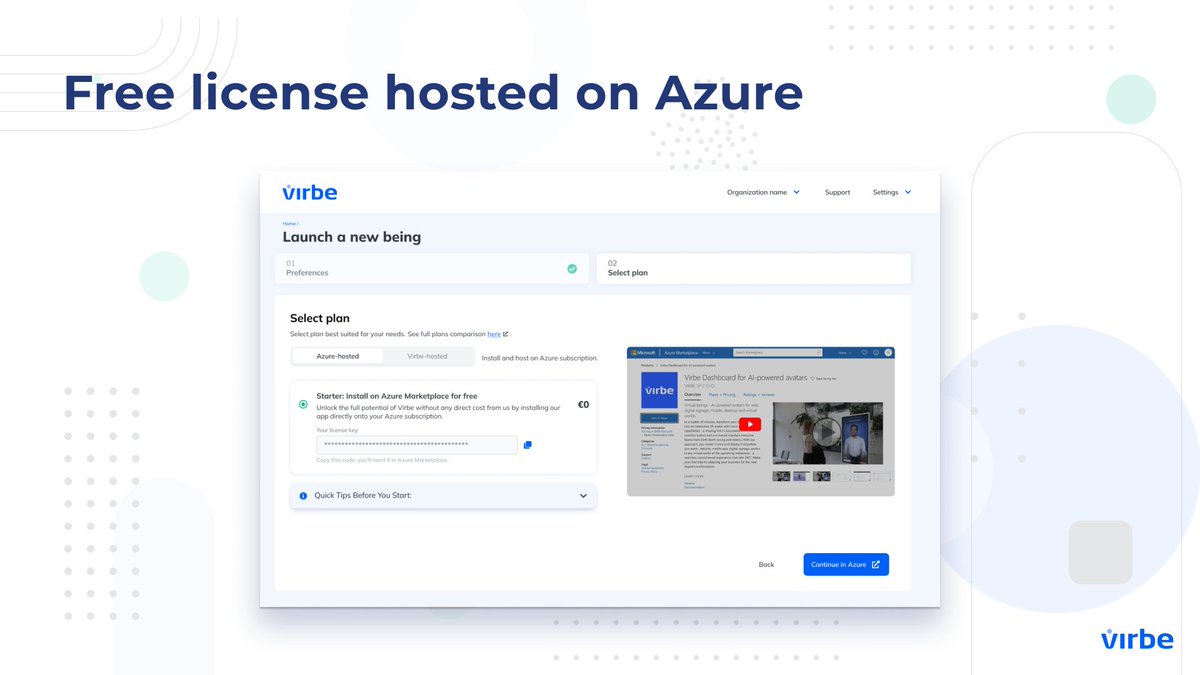Click the Virbe tile in the marketplace preview
The width and height of the screenshot is (1200, 675).
659,390
